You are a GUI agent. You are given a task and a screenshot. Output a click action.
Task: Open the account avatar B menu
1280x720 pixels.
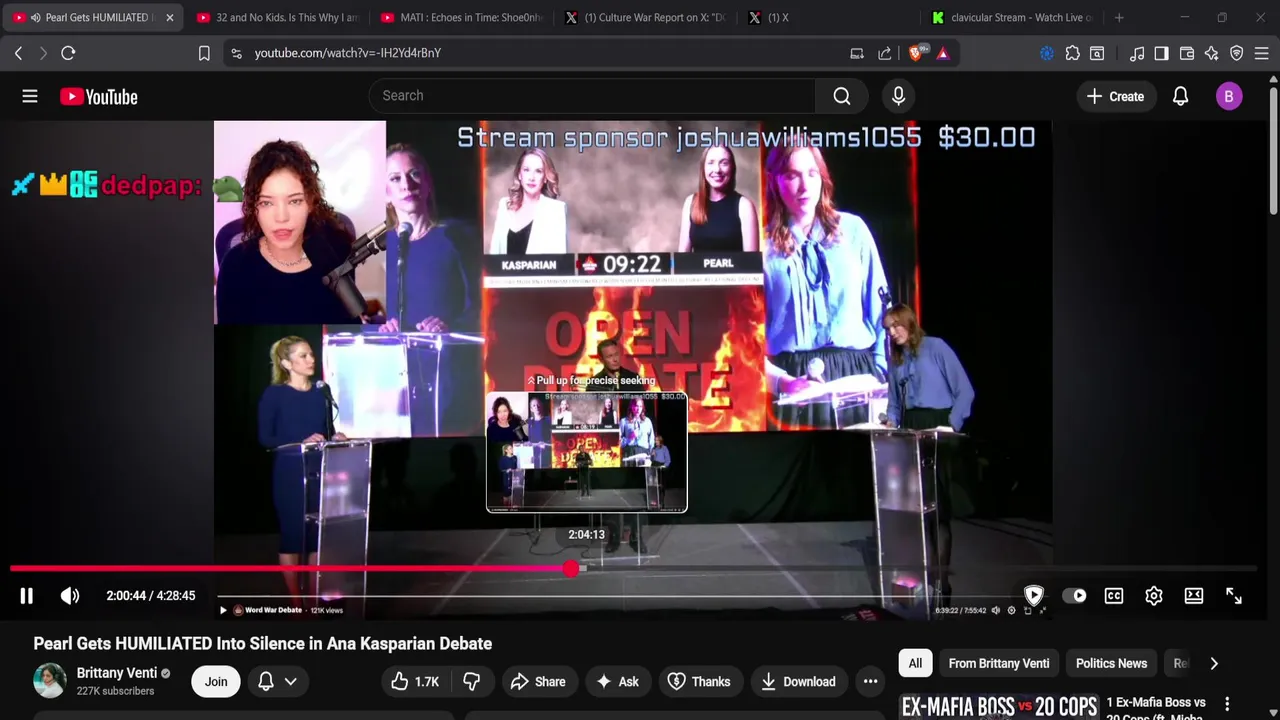(1229, 96)
